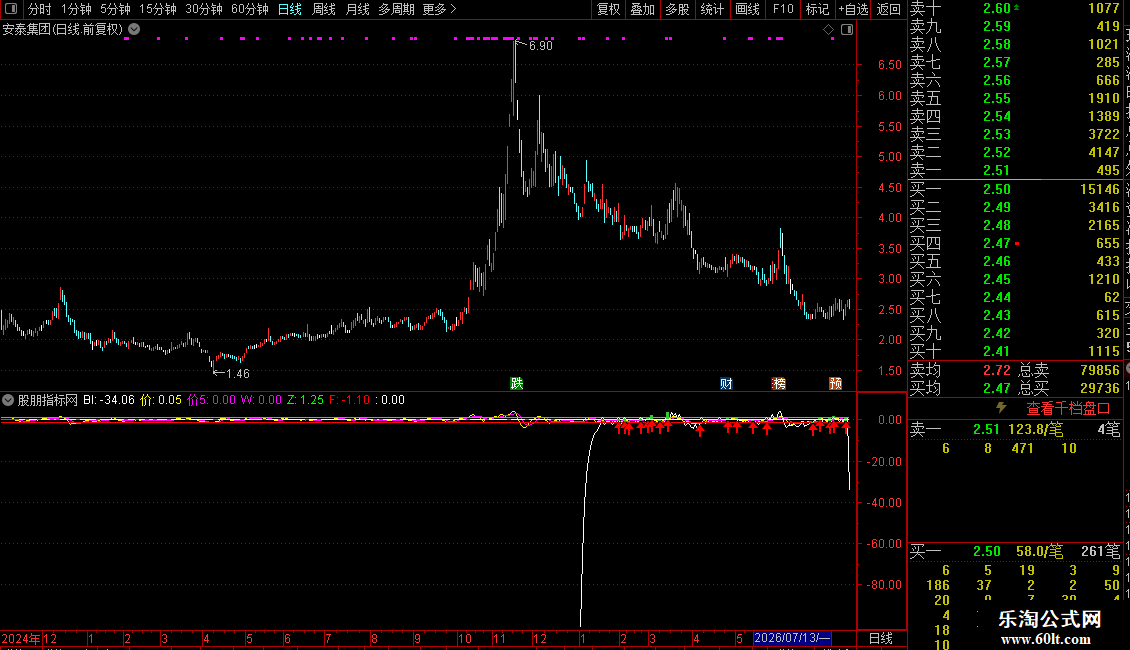Click the 15146 buy-one volume
The height and width of the screenshot is (650, 1130).
[1100, 189]
